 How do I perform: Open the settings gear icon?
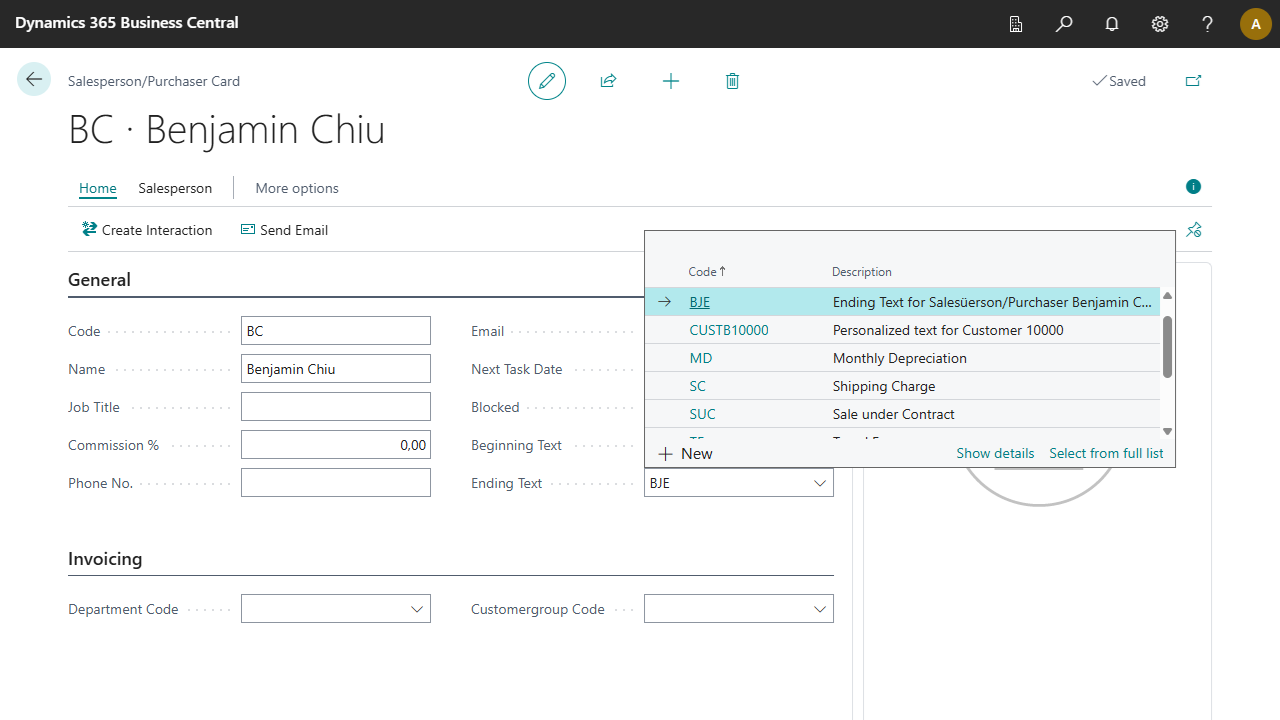point(1160,24)
